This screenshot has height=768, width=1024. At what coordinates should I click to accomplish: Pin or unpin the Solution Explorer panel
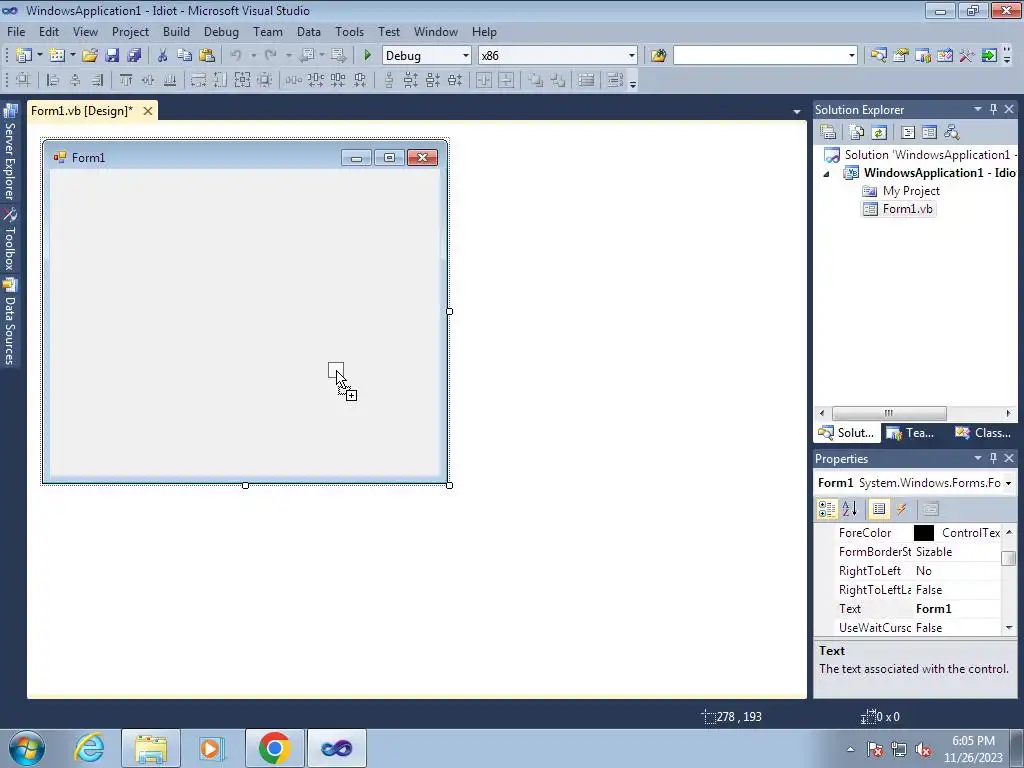coord(993,110)
